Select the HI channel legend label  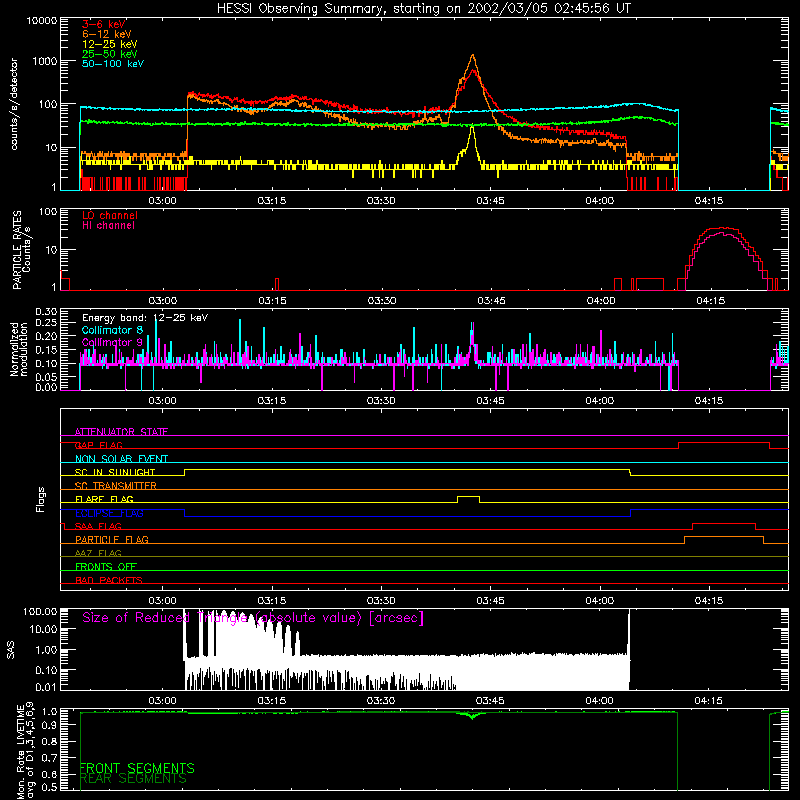[108, 226]
